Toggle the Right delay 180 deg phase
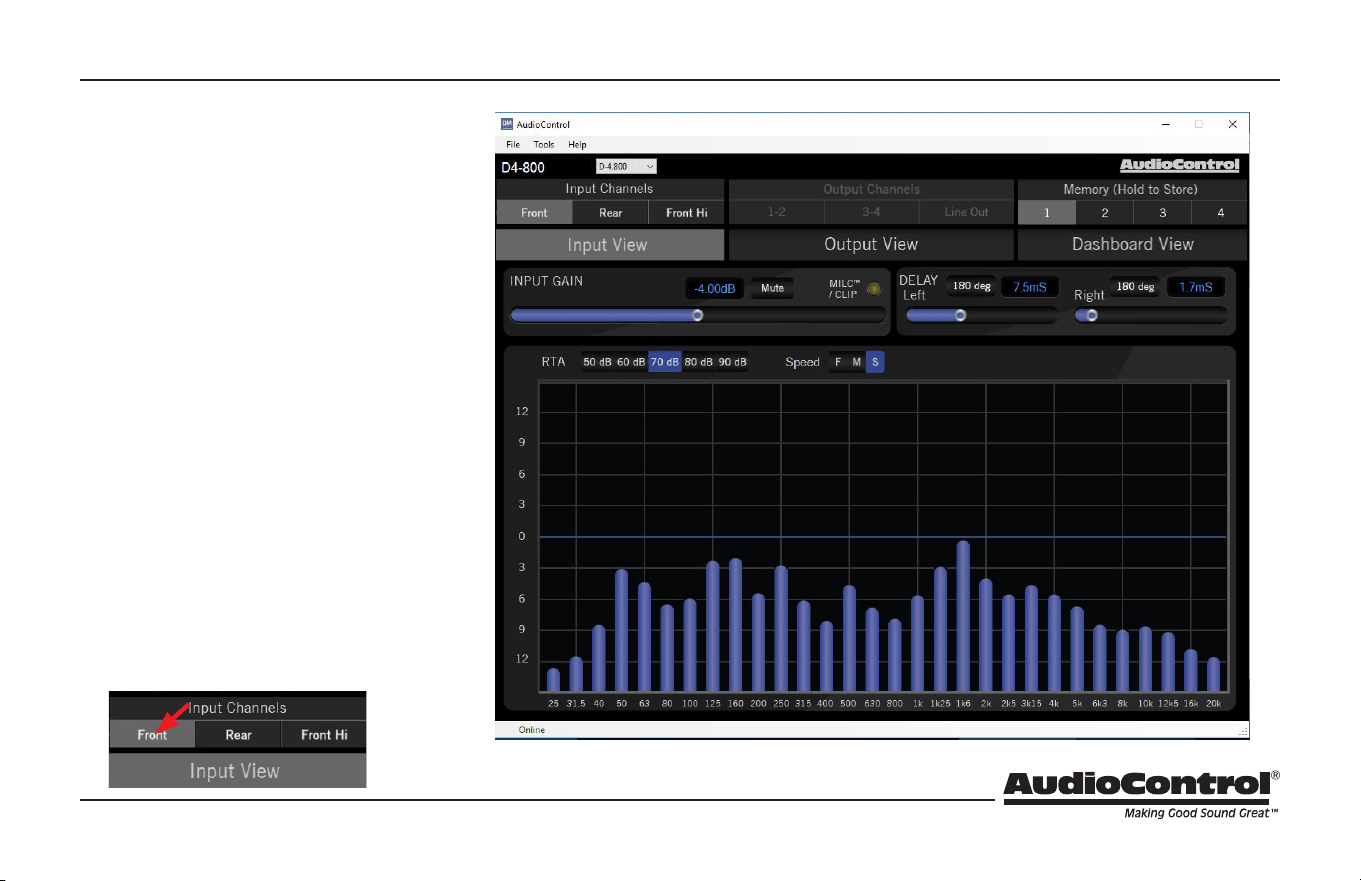Screen dimensions: 1361x881 coord(1135,287)
